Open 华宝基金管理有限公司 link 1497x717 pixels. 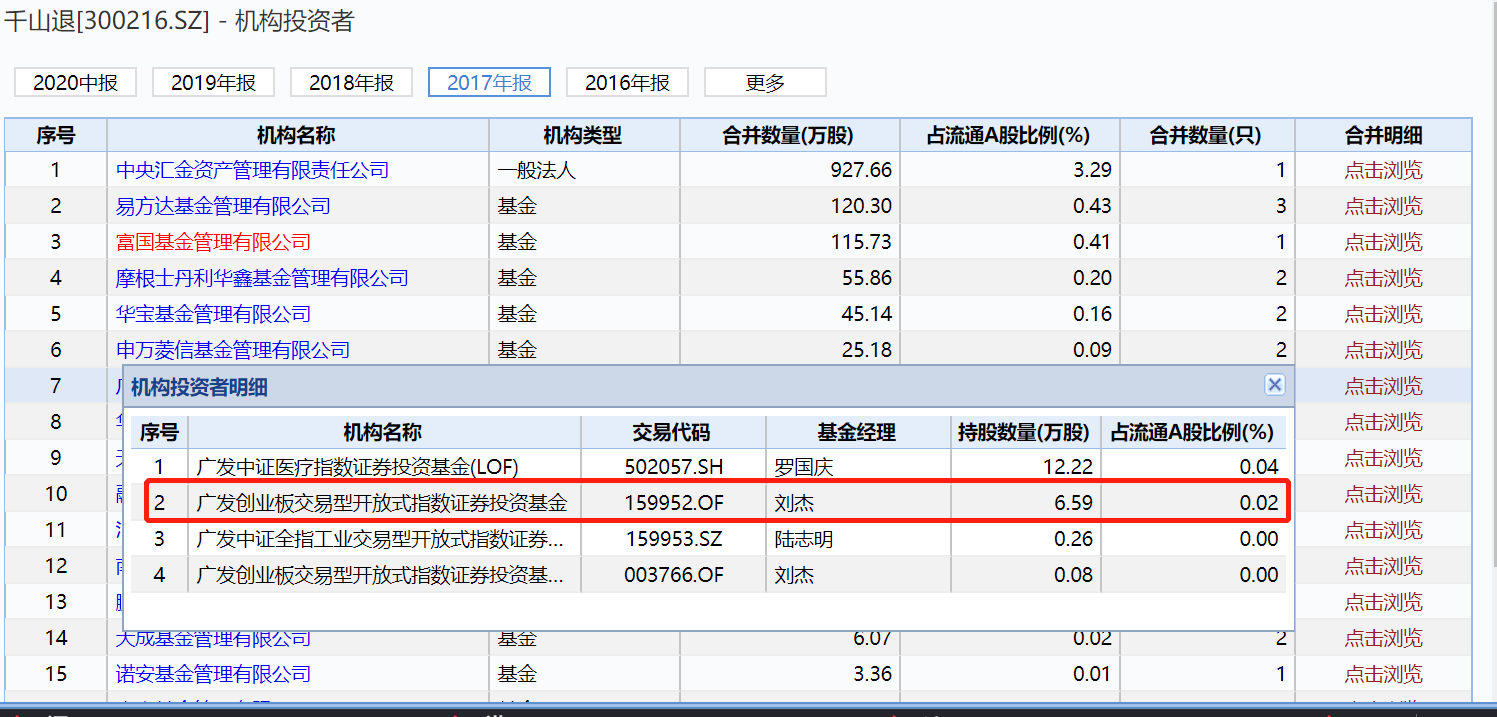pos(213,314)
